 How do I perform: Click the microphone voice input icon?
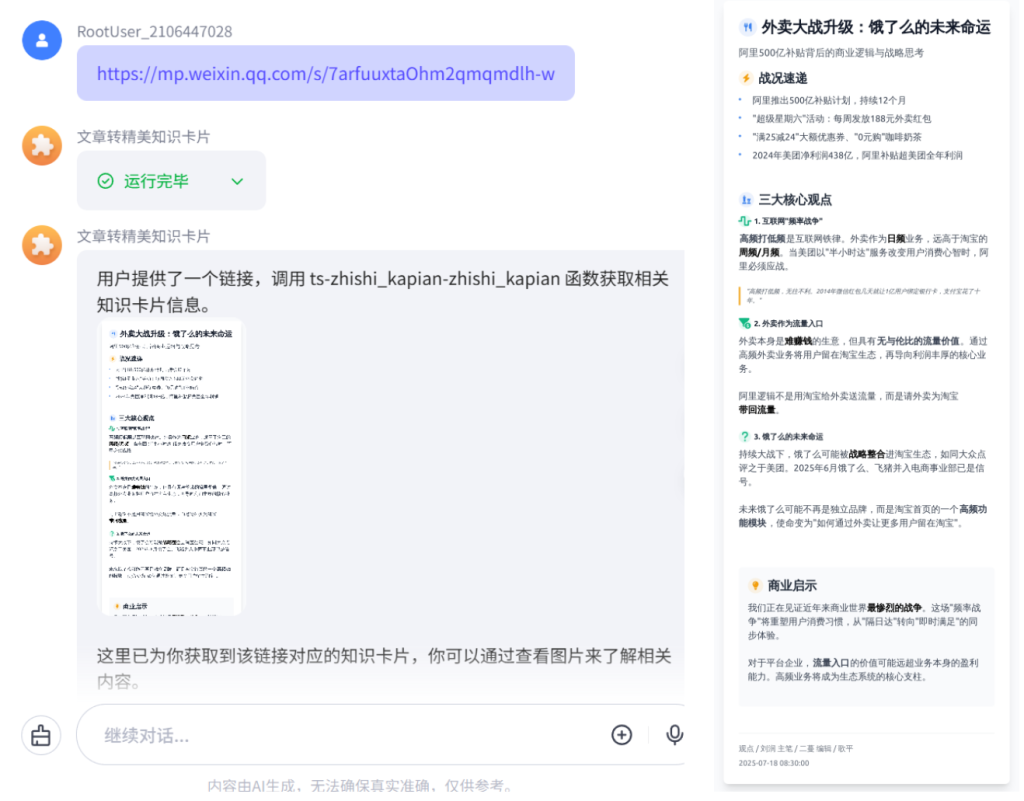coord(674,734)
